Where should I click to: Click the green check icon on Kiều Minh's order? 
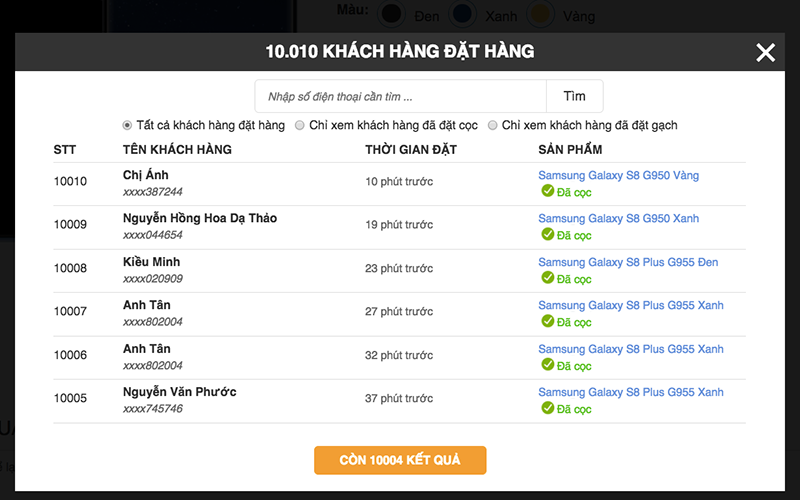tap(547, 278)
